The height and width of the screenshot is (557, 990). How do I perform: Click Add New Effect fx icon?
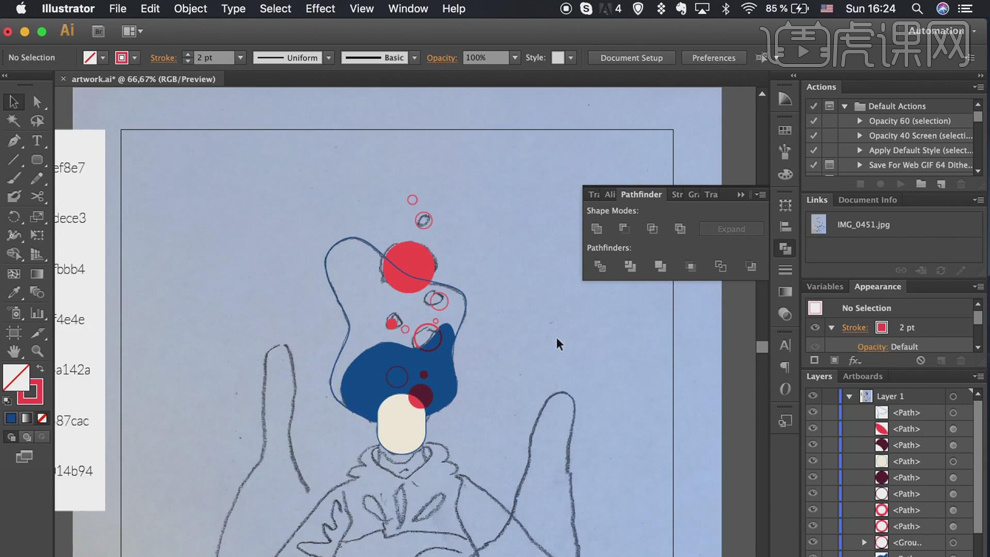click(855, 361)
